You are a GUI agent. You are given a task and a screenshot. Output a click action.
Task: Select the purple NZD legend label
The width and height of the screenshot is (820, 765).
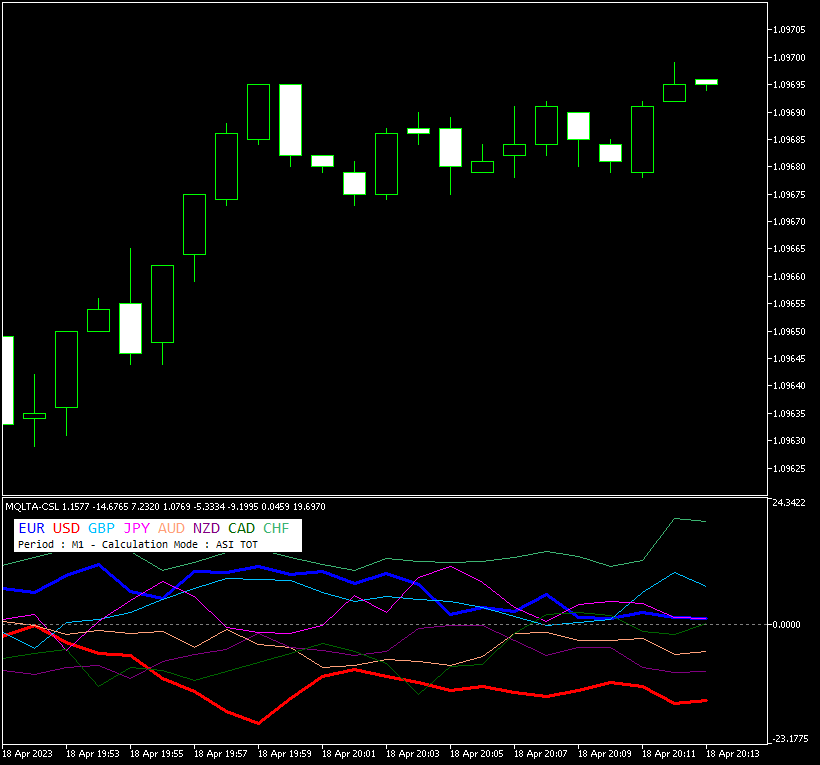click(207, 528)
